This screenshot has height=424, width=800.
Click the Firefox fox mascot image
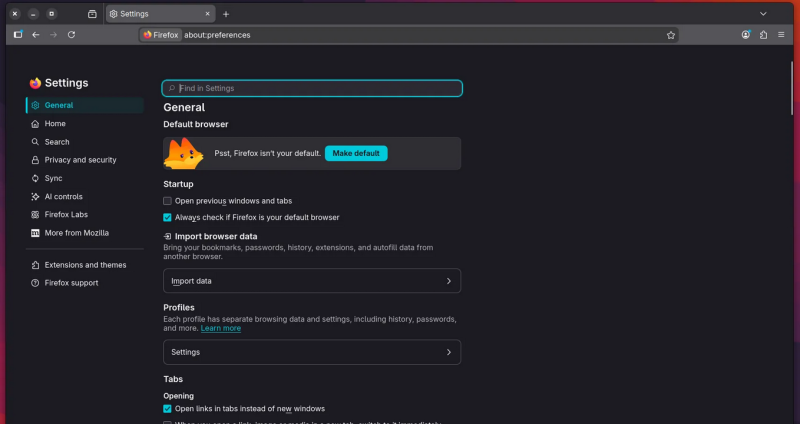184,154
